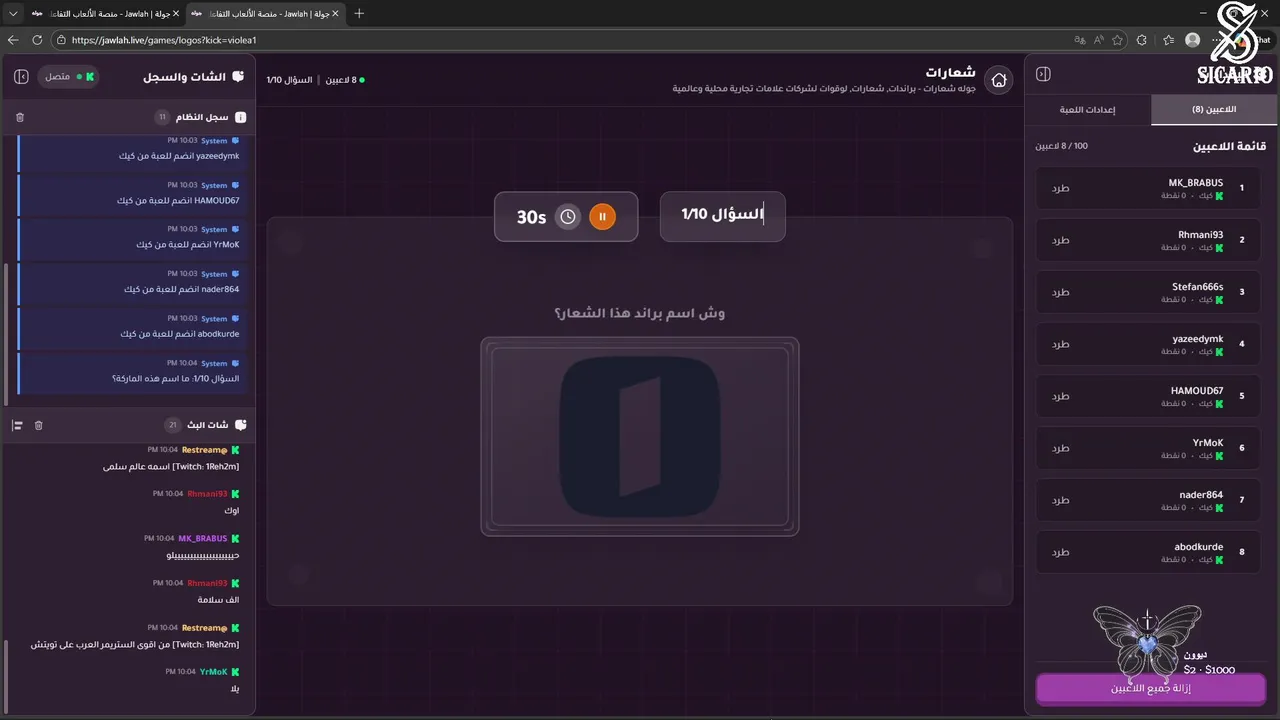This screenshot has width=1280, height=720.
Task: Click Kick platform icon under abodkurde
Action: pos(1219,560)
